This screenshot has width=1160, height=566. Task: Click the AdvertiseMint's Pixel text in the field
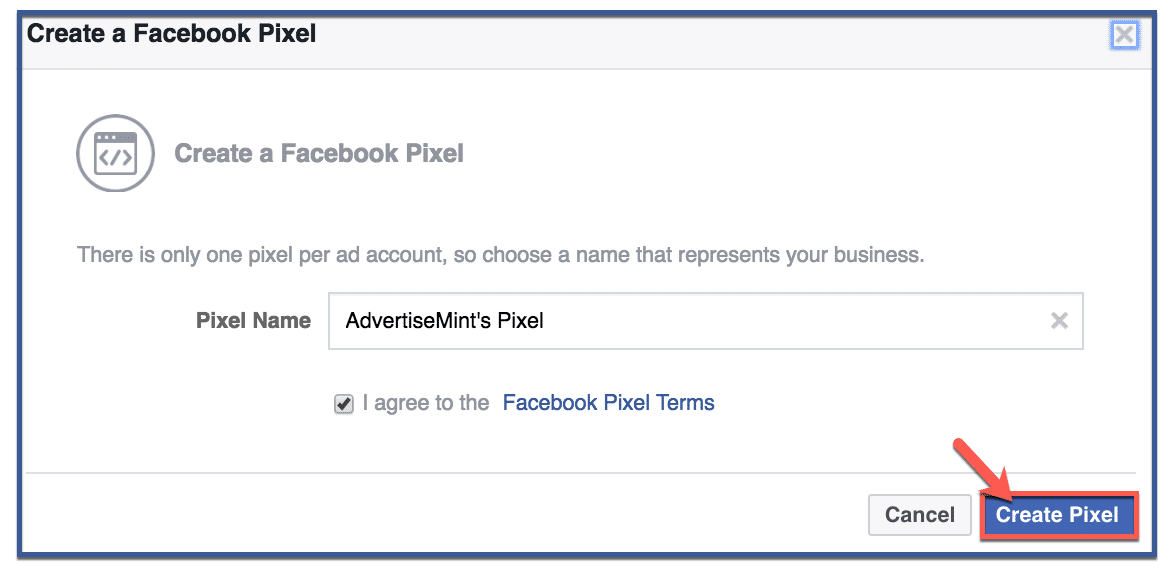pyautogui.click(x=444, y=321)
